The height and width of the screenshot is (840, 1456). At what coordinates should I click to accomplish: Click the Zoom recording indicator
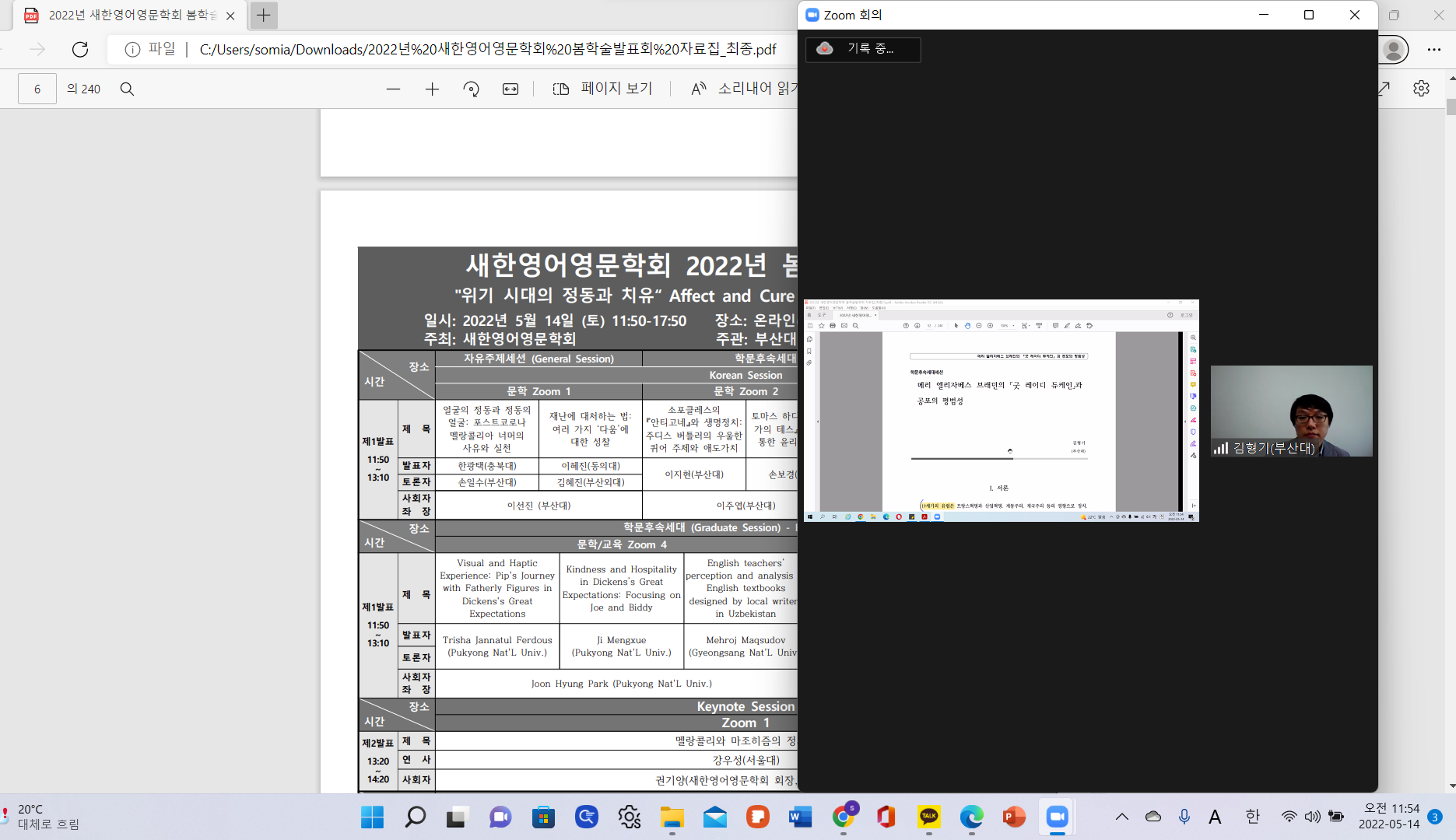862,49
